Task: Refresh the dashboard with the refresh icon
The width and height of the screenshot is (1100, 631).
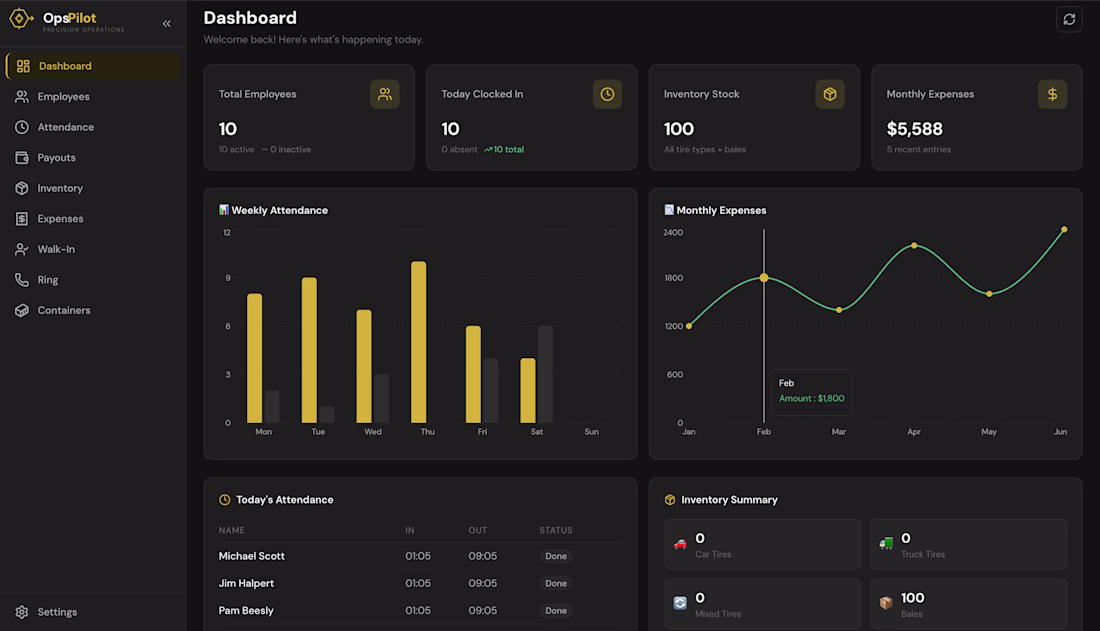Action: pyautogui.click(x=1069, y=20)
